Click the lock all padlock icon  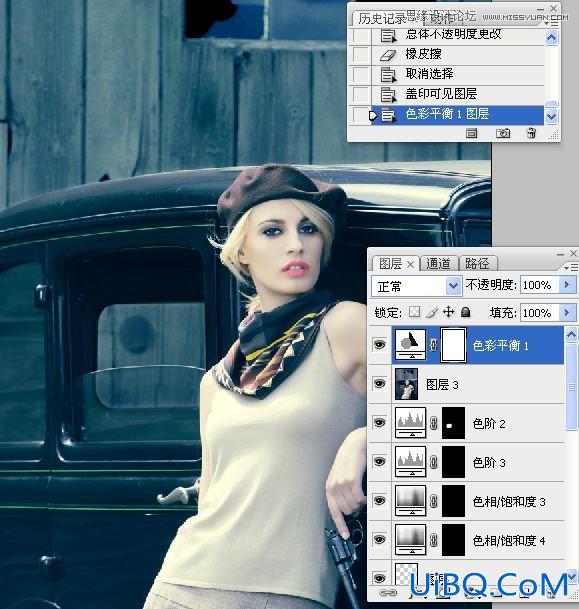(x=465, y=312)
